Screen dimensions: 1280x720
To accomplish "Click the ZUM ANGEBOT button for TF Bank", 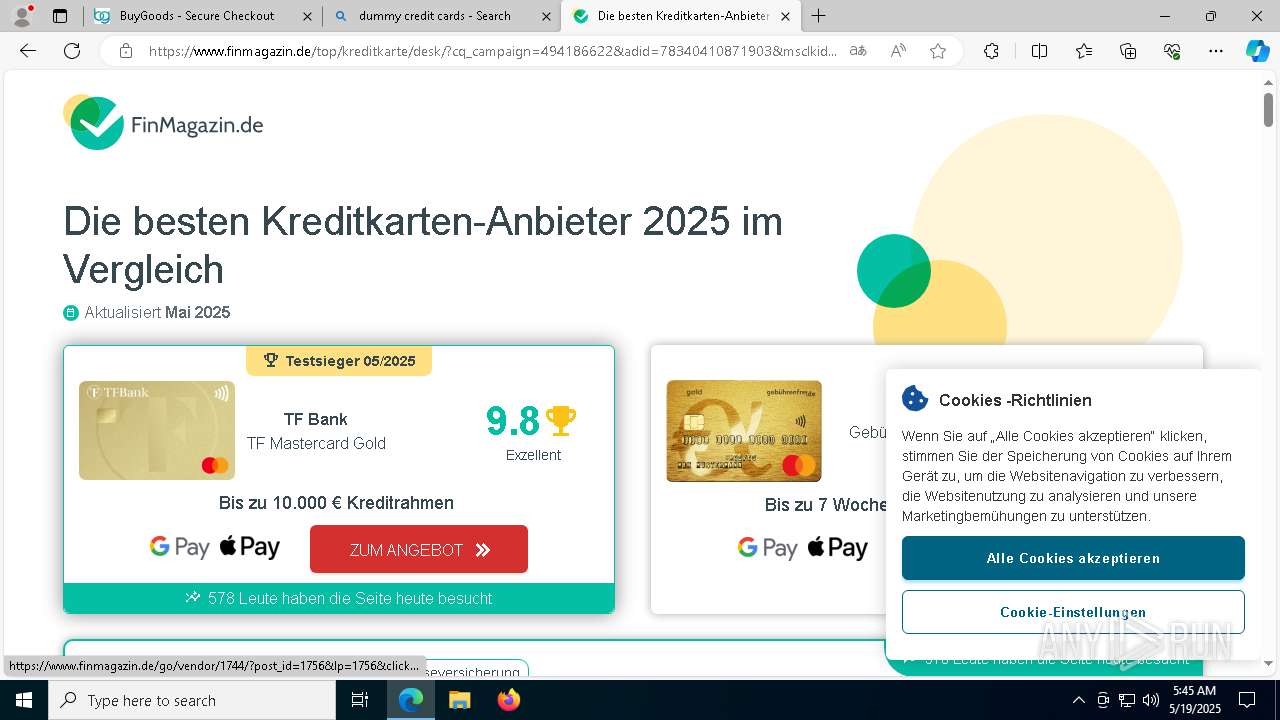I will (x=419, y=549).
